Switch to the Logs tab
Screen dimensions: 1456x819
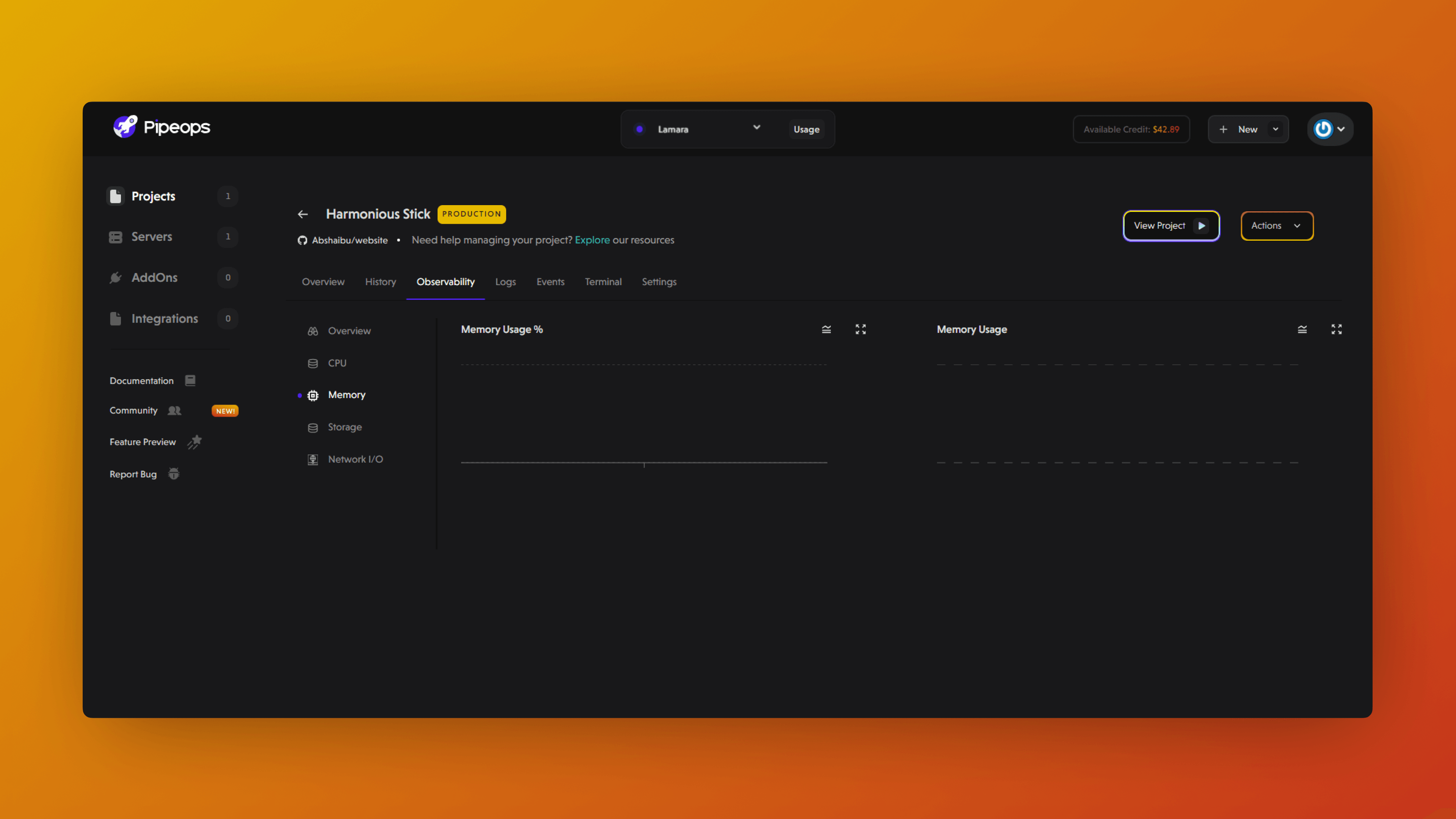[505, 281]
